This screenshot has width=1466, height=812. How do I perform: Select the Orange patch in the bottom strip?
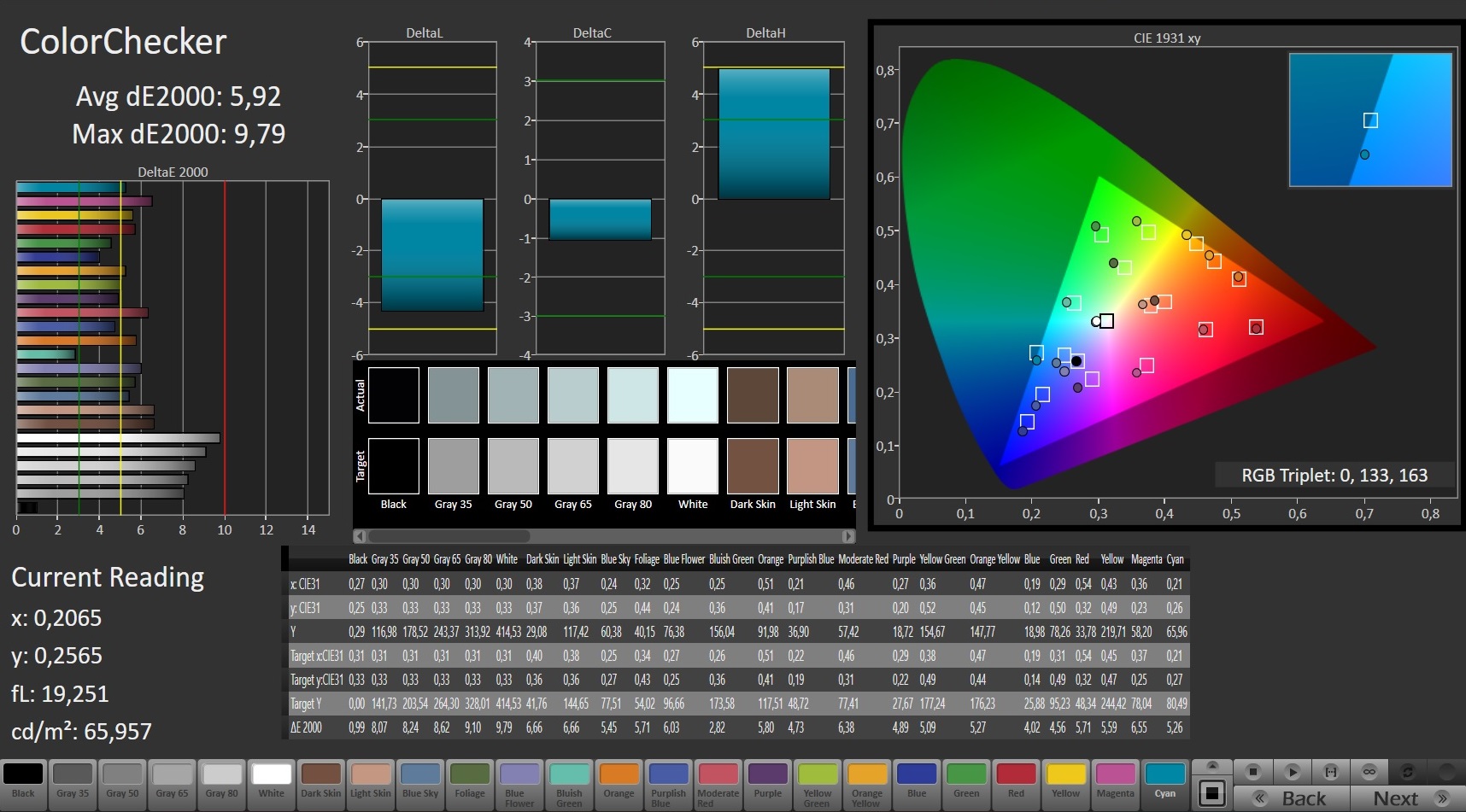[x=619, y=785]
